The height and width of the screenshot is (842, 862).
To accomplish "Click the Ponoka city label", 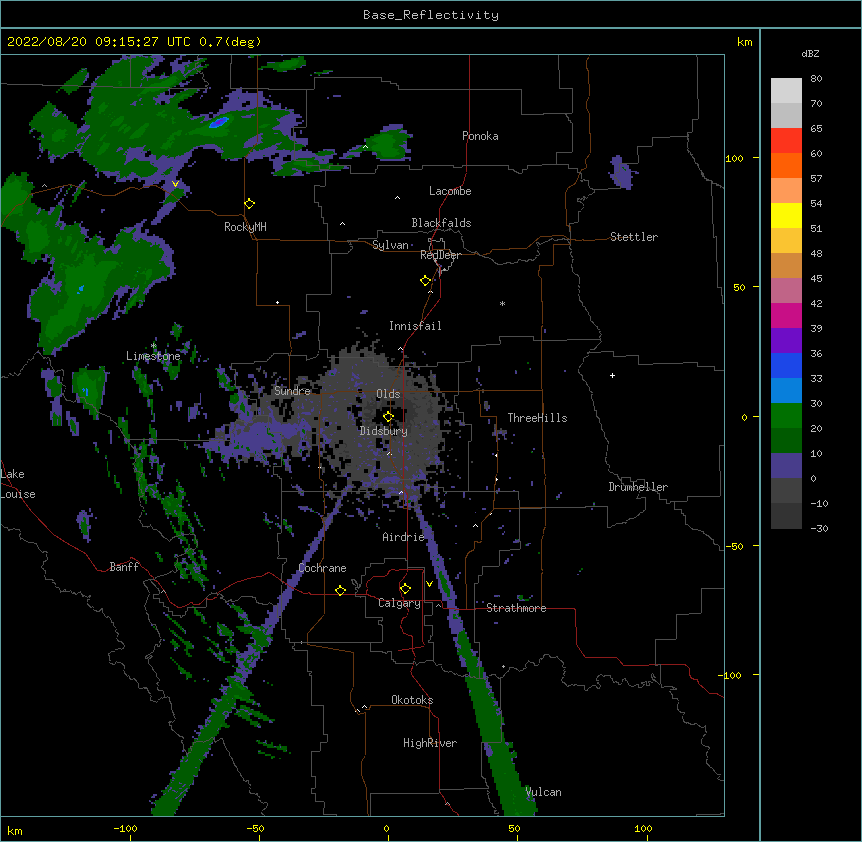I will (480, 136).
